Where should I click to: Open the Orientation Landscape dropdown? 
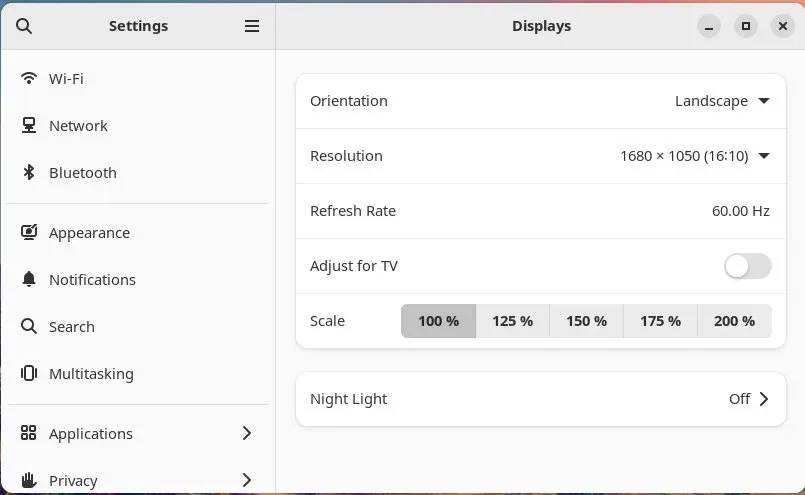point(722,101)
